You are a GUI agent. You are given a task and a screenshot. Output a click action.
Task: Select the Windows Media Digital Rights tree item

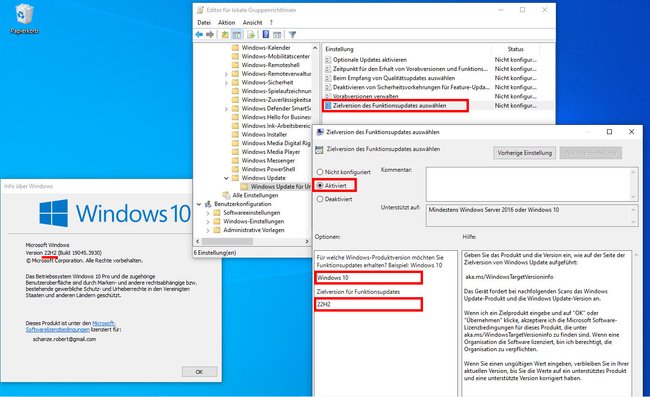[276, 143]
